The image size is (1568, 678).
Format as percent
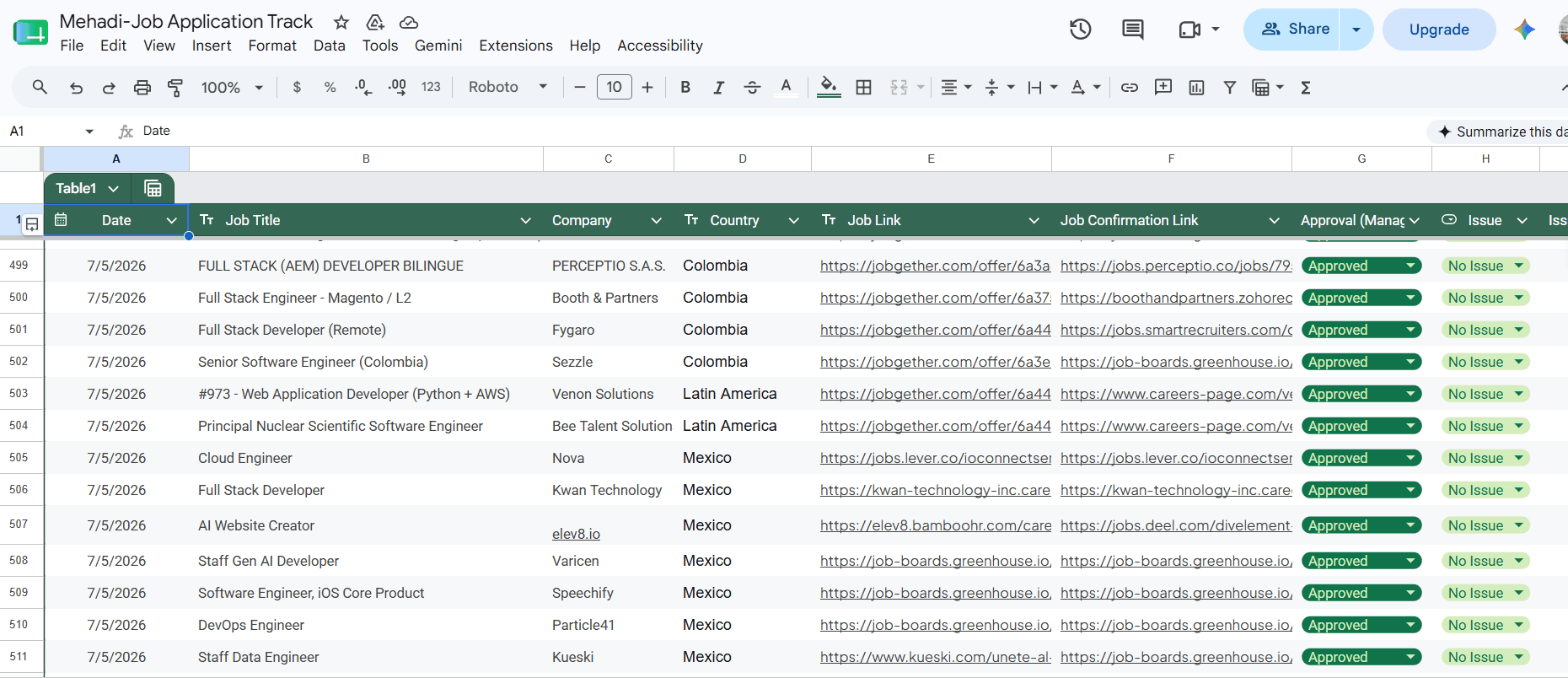[330, 87]
